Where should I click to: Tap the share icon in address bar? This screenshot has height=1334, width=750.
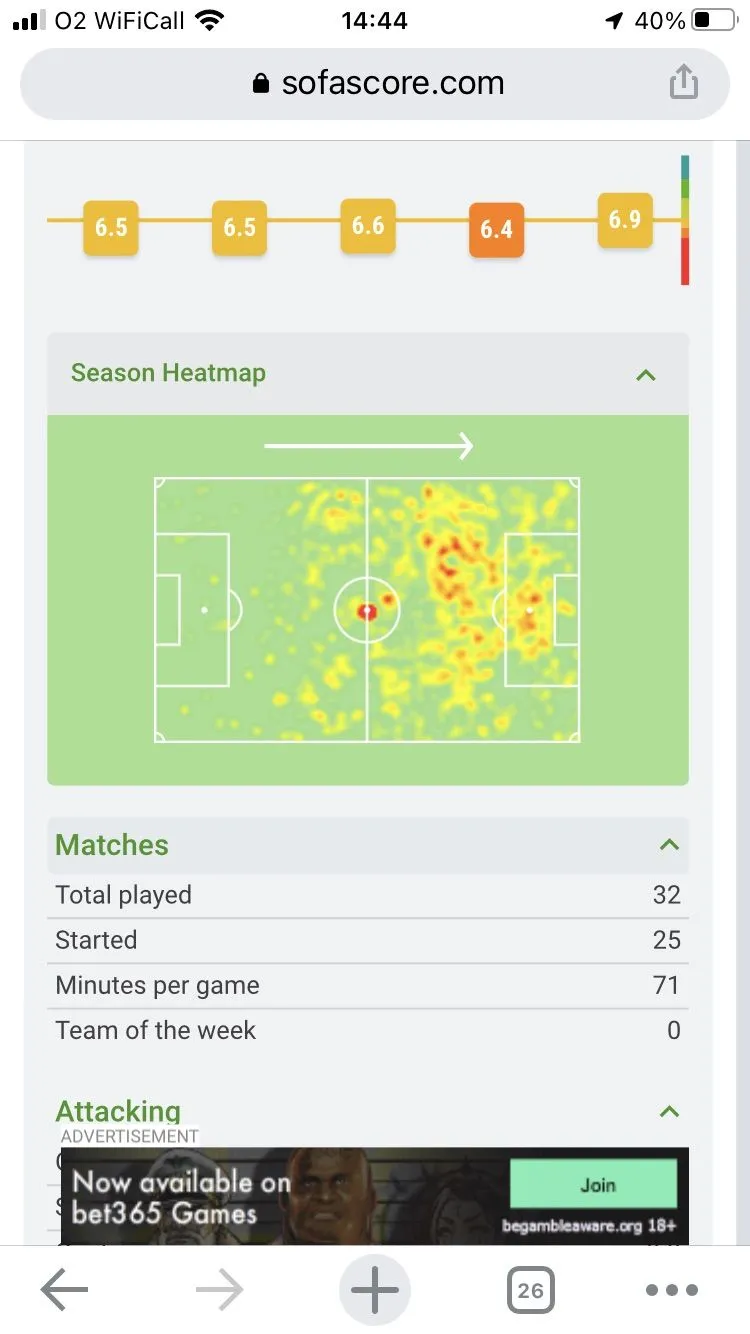(x=683, y=82)
